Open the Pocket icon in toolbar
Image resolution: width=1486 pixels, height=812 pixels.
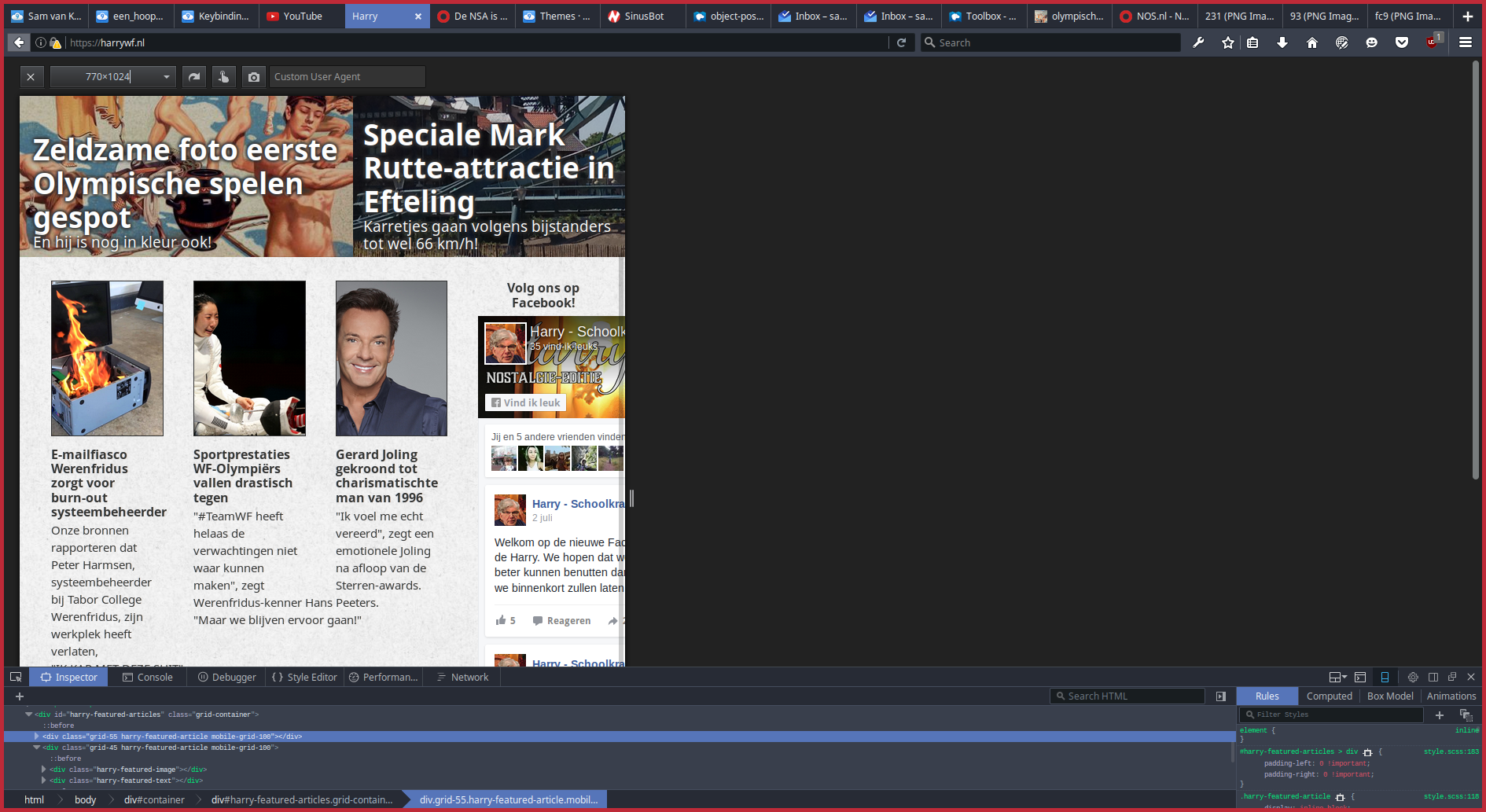1401,42
